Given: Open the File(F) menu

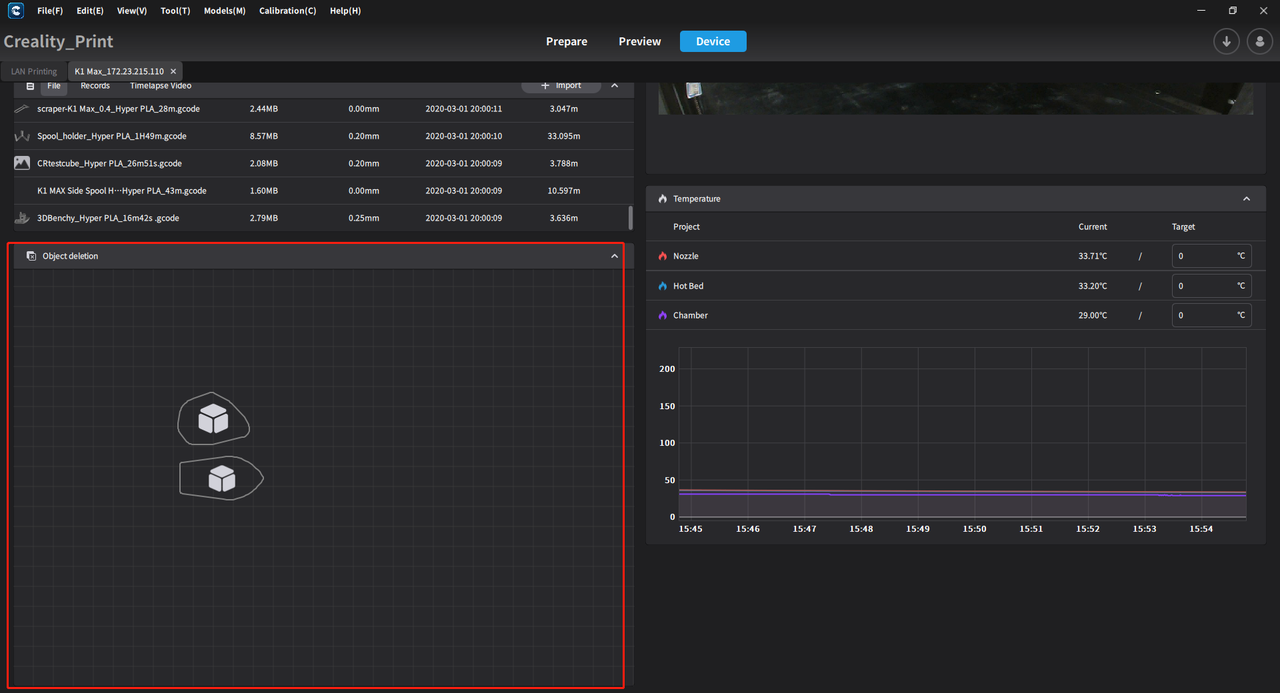Looking at the screenshot, I should pos(50,11).
